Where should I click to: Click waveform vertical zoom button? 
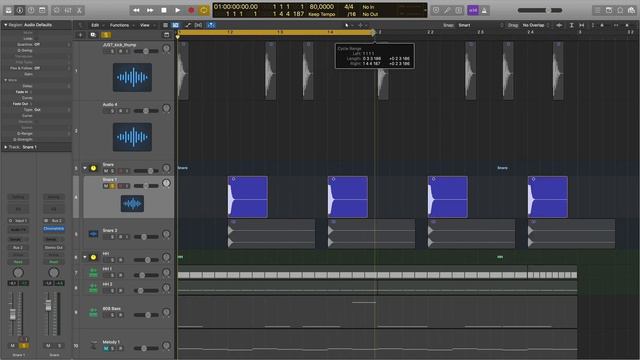point(559,25)
